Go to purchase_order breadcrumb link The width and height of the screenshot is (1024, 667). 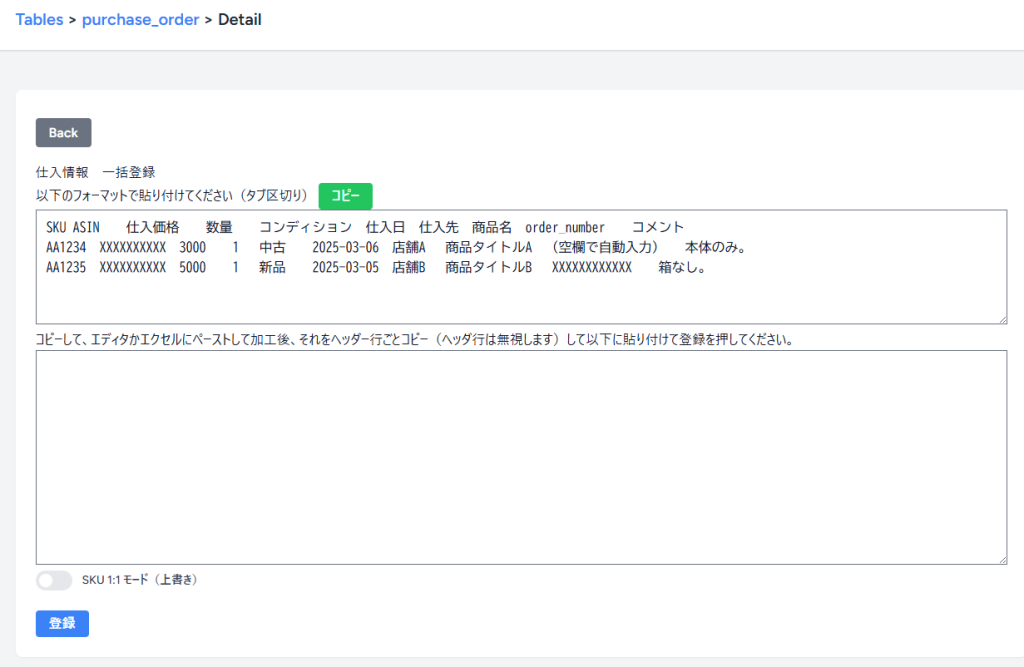[140, 19]
